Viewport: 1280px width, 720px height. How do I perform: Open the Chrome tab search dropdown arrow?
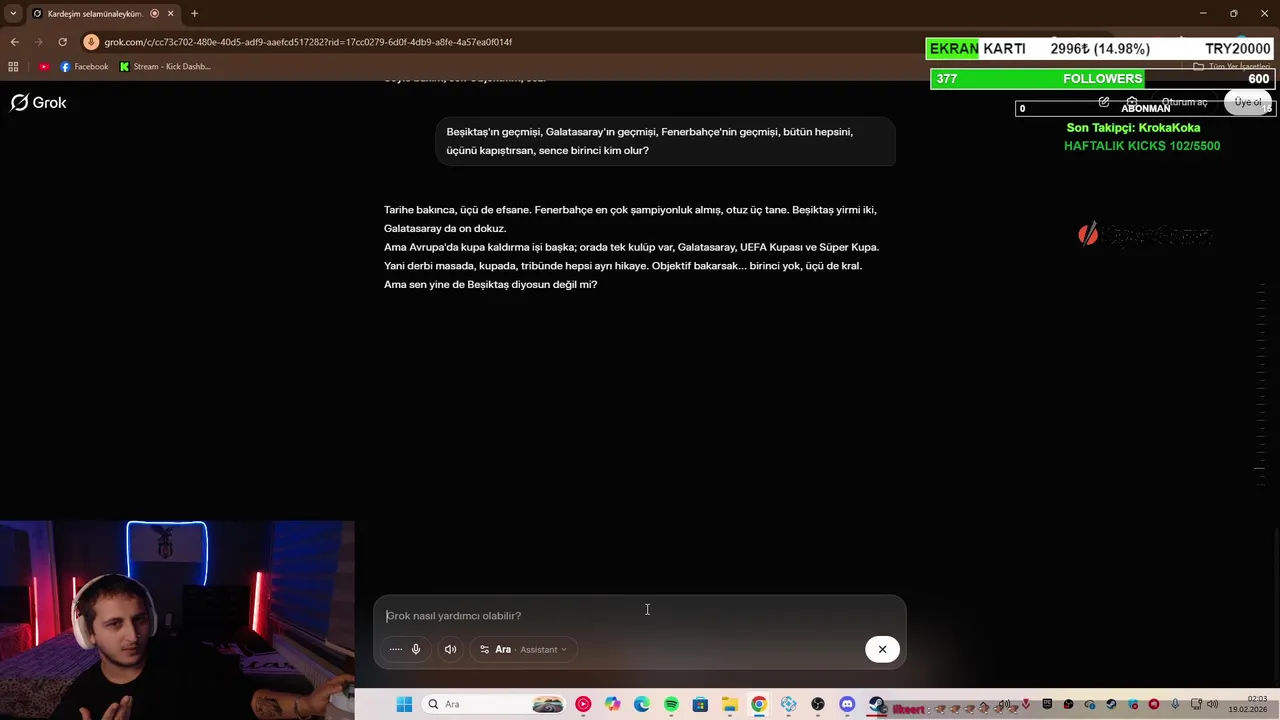13,14
